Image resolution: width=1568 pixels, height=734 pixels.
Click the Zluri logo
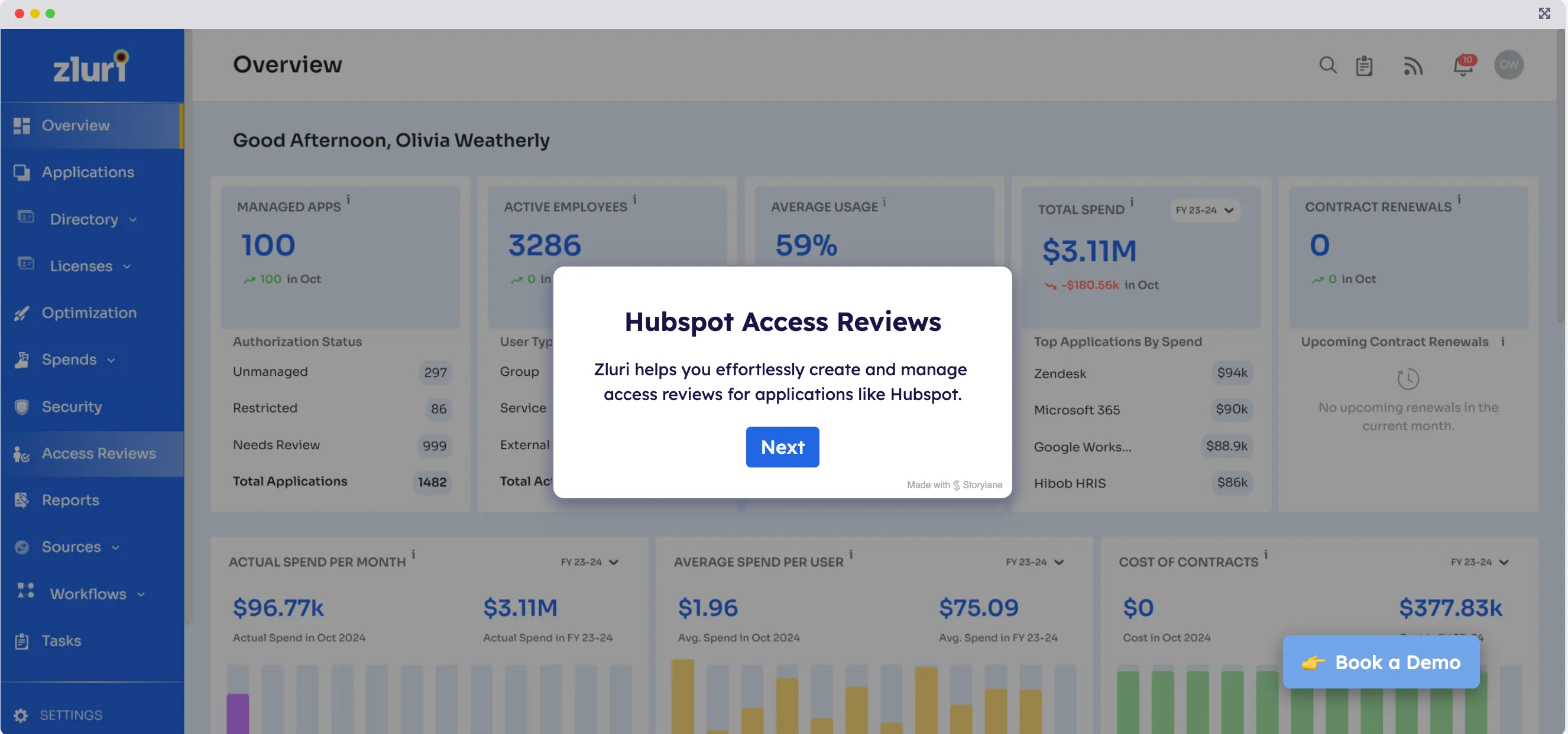point(91,66)
